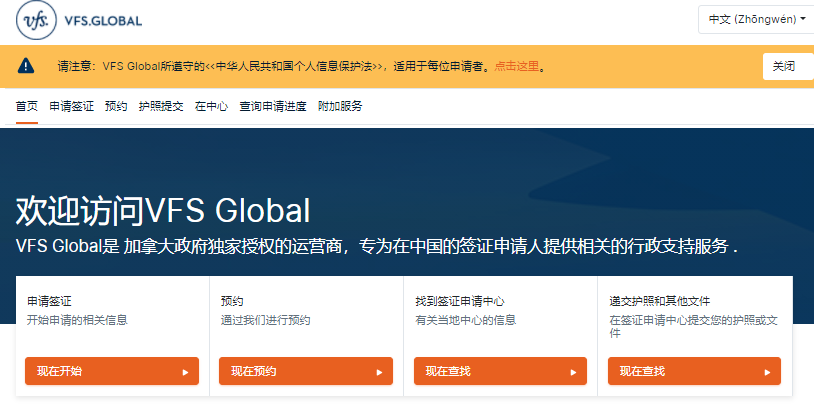The image size is (814, 404).
Task: Click 现在查找 under 递交护照和其他文件
Action: (695, 371)
